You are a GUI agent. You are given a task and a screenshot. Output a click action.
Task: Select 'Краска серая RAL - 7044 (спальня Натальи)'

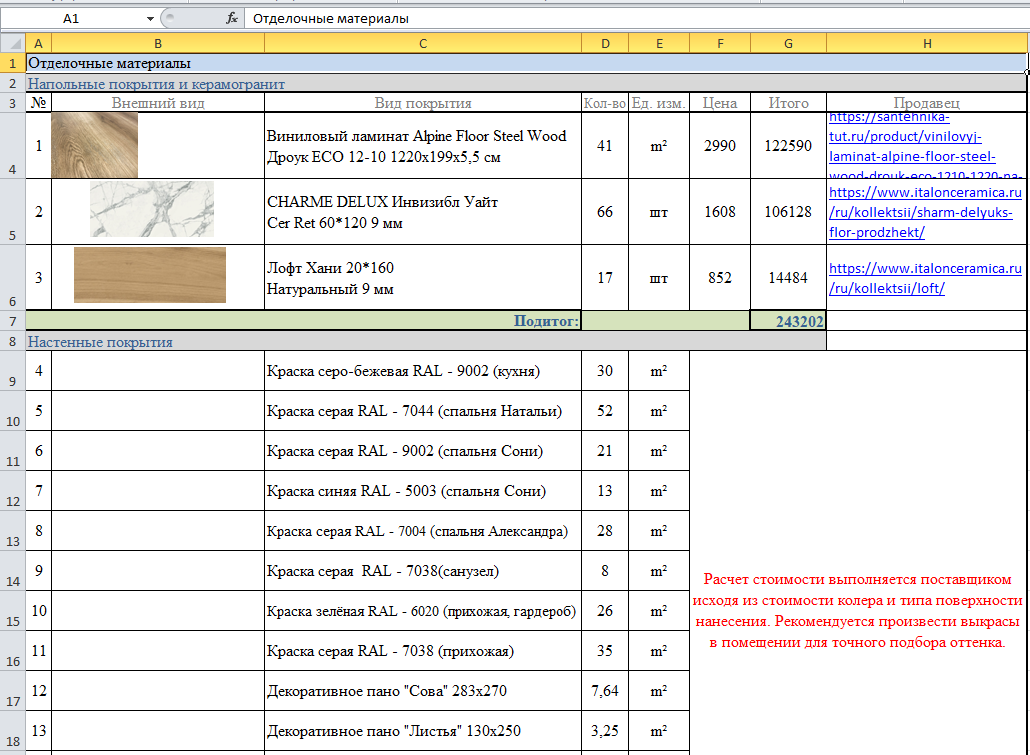pyautogui.click(x=423, y=411)
